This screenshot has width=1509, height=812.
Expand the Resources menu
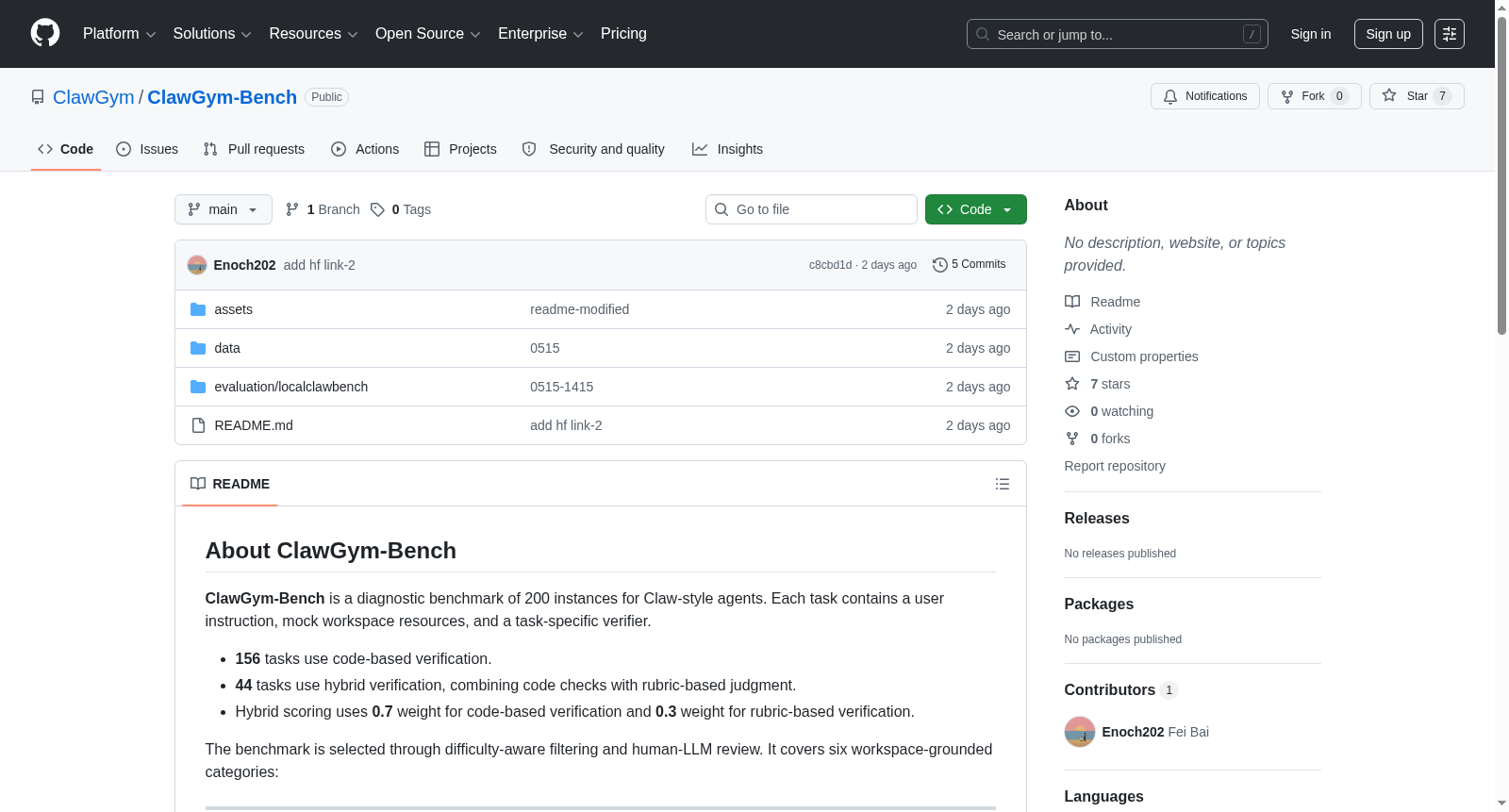click(x=313, y=34)
